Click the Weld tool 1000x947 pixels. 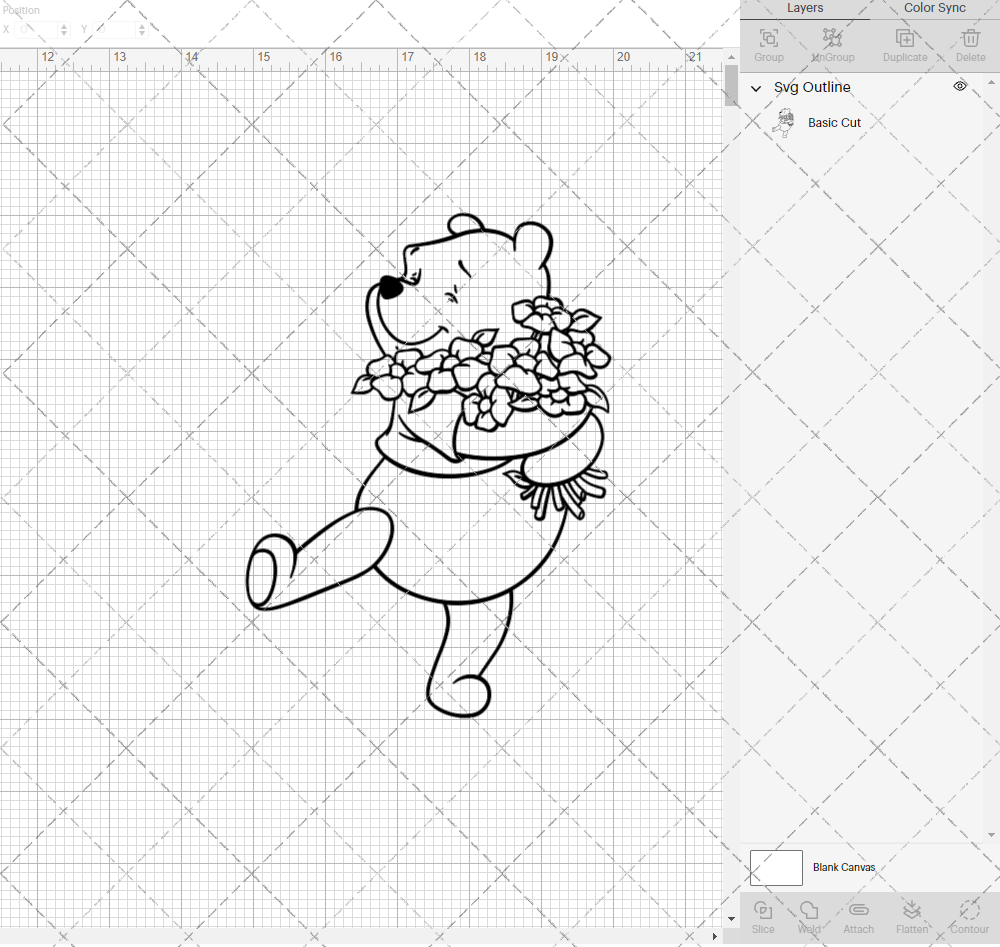pyautogui.click(x=808, y=915)
